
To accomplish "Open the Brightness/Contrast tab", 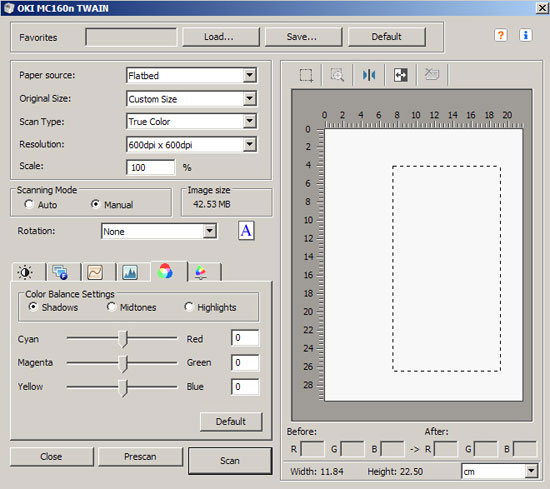I will 26,272.
